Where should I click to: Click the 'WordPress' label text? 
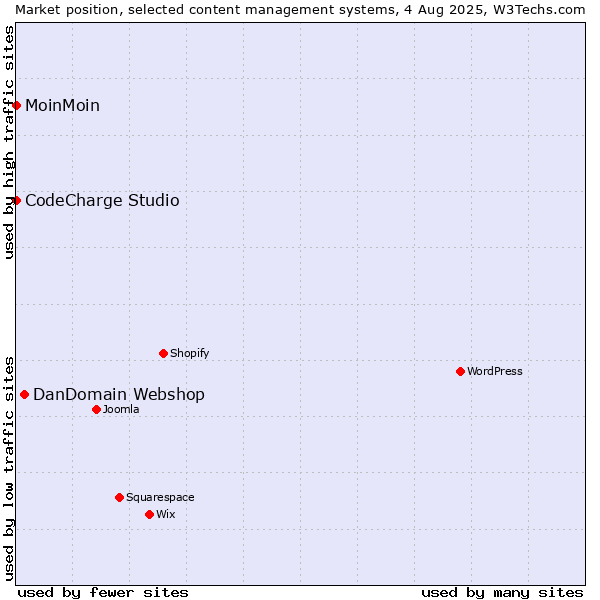495,371
